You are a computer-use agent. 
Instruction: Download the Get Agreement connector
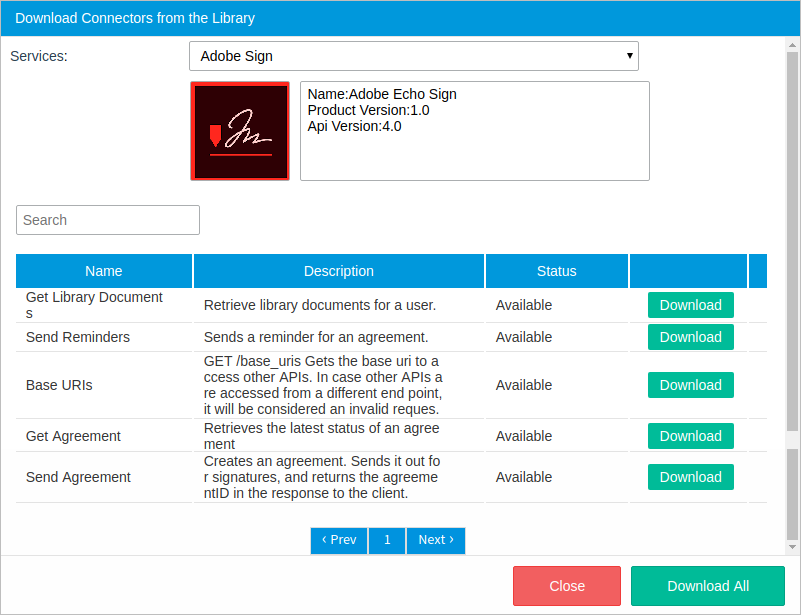690,436
